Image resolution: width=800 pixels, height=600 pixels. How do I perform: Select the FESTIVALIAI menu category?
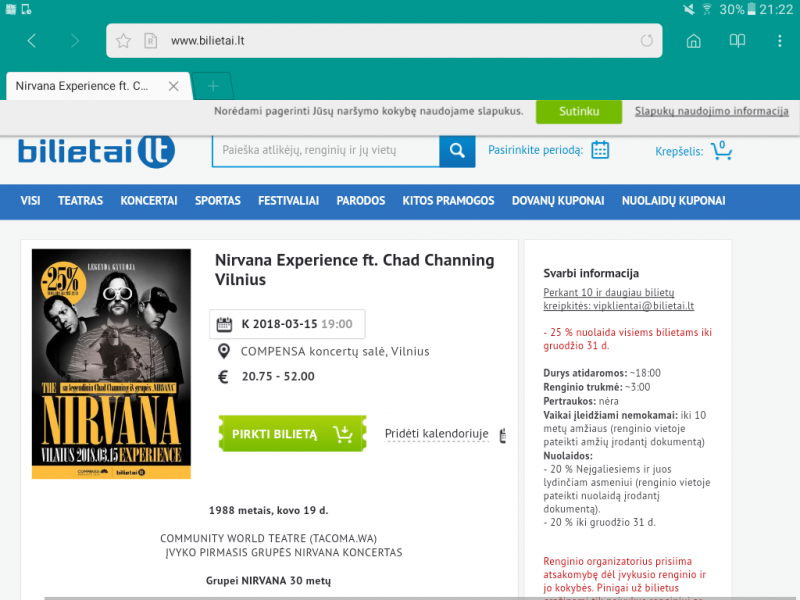[x=288, y=201]
